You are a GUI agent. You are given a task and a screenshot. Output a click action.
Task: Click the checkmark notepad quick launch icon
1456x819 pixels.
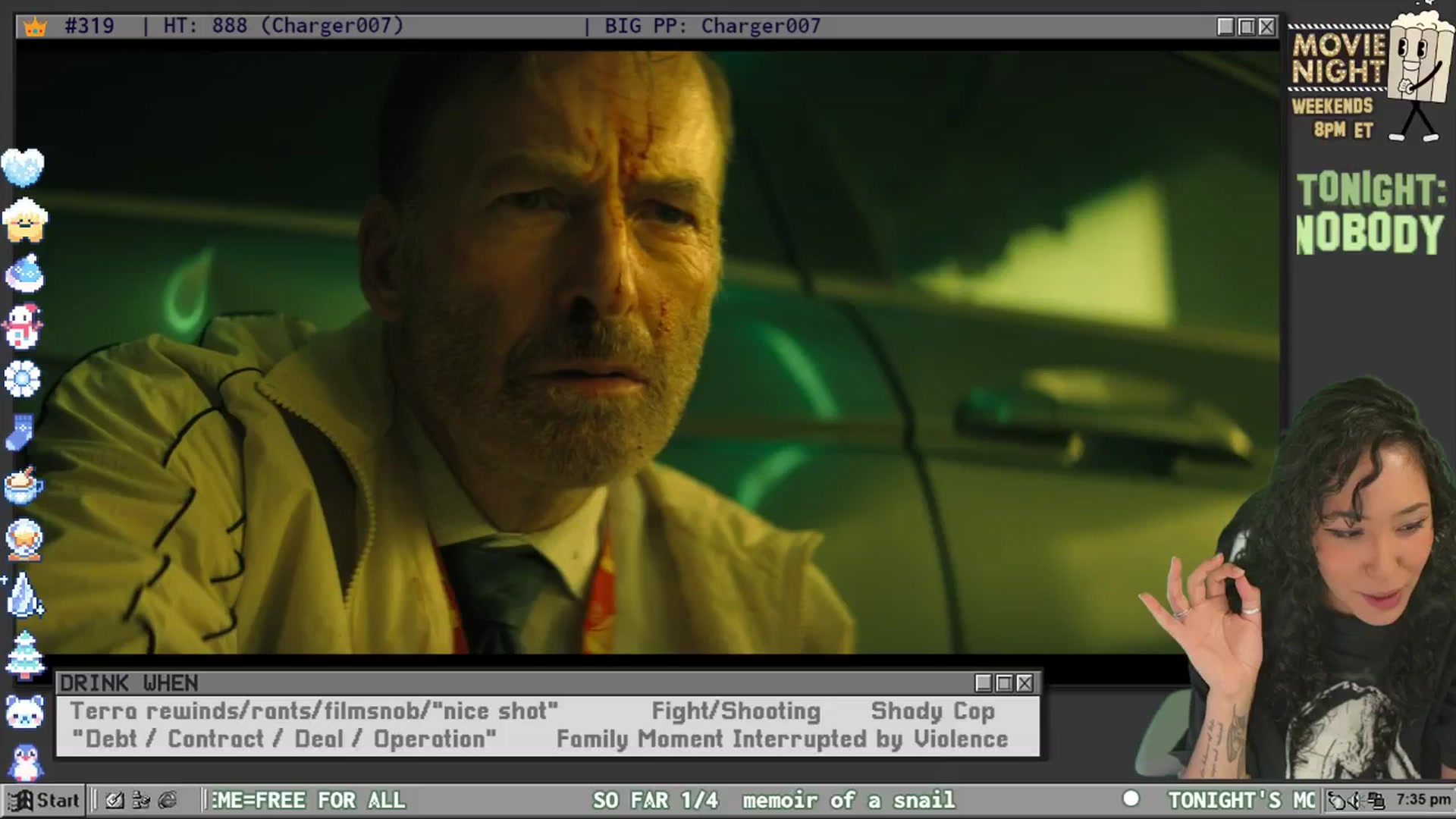tap(115, 800)
